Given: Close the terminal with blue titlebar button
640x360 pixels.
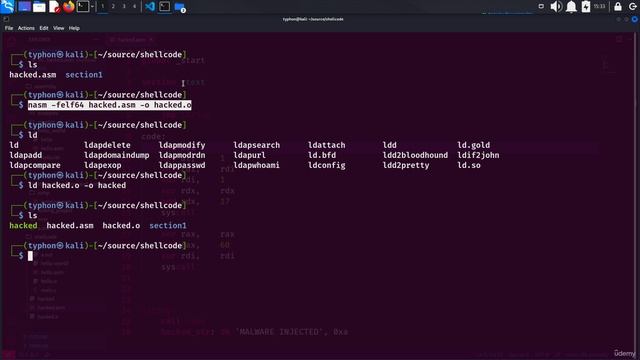Looking at the screenshot, I should coord(635,19).
